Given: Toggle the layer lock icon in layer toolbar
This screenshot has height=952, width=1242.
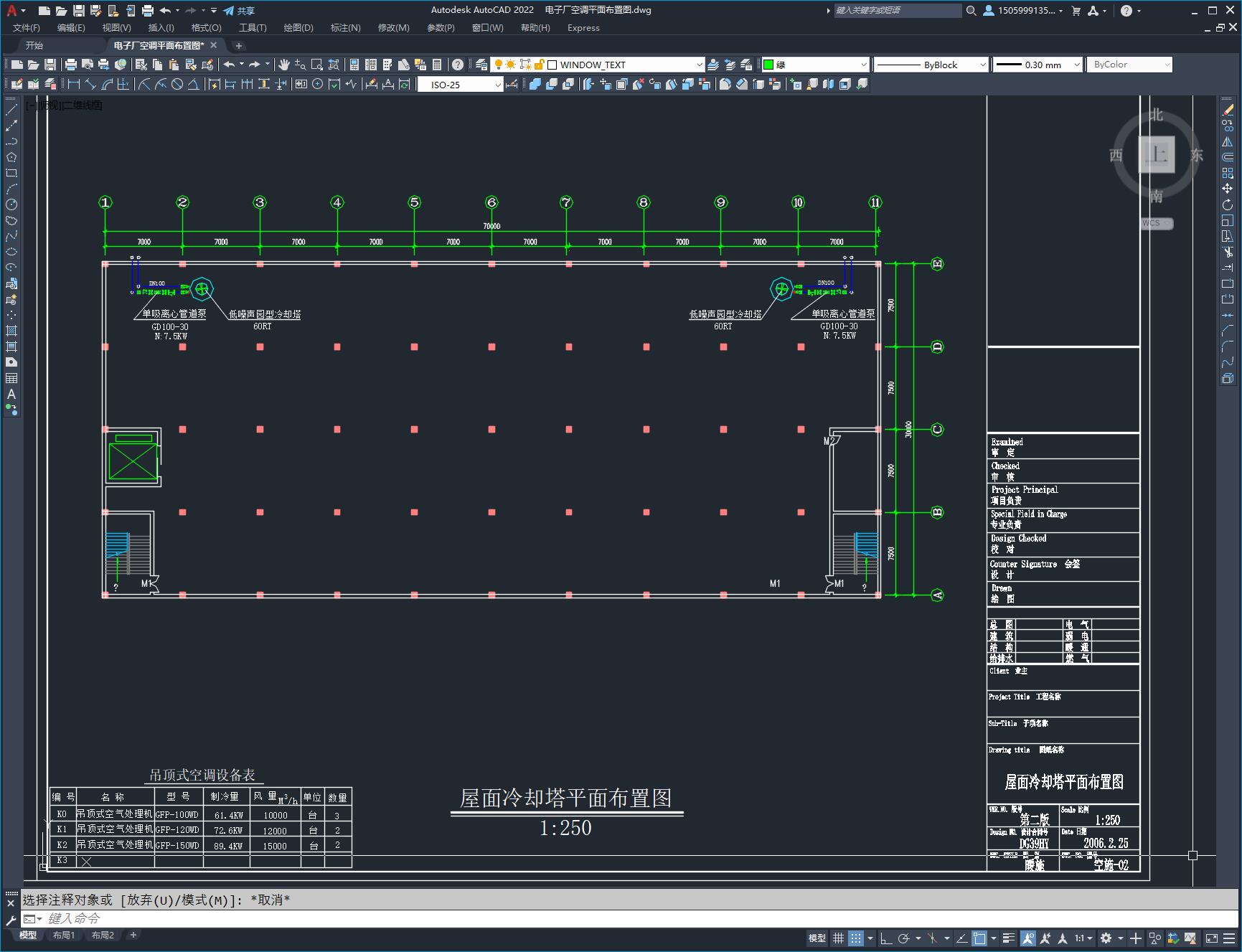Looking at the screenshot, I should click(539, 65).
